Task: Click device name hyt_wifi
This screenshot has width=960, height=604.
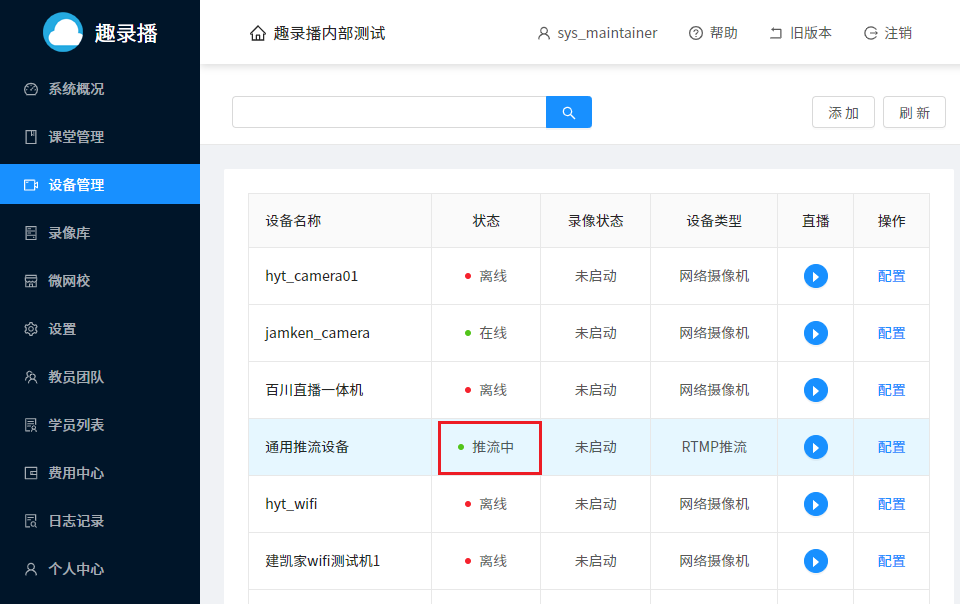Action: pyautogui.click(x=291, y=504)
